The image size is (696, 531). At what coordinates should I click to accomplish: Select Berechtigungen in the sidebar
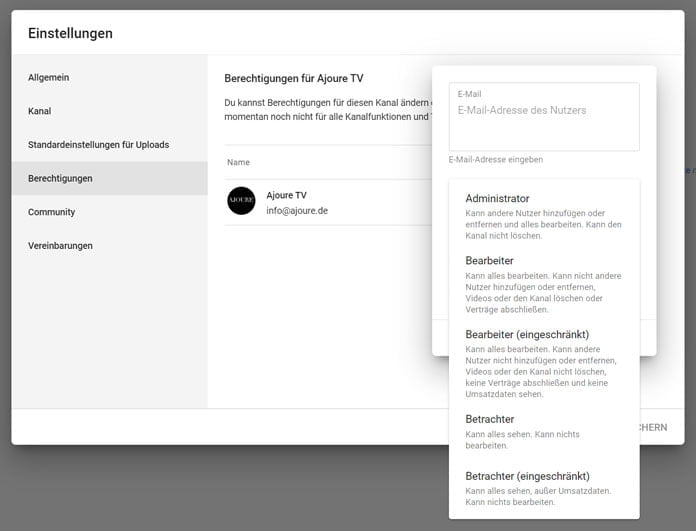pos(60,178)
